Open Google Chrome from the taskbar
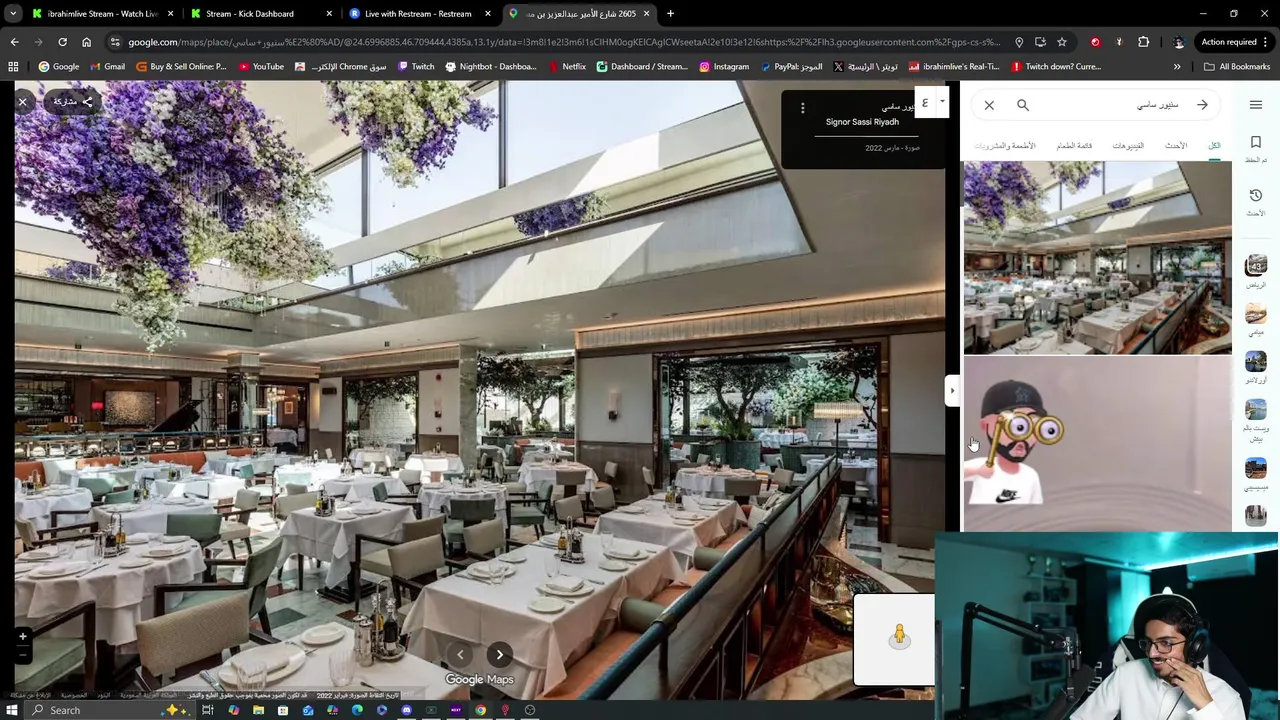This screenshot has width=1280, height=720. pyautogui.click(x=480, y=710)
